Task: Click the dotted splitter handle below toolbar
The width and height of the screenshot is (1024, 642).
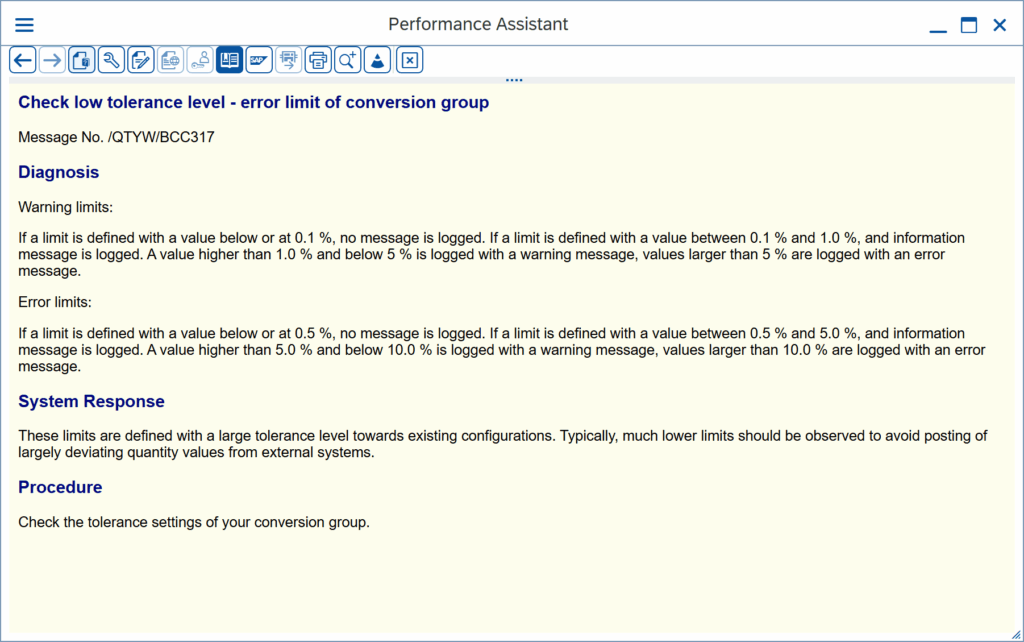Action: click(x=514, y=80)
